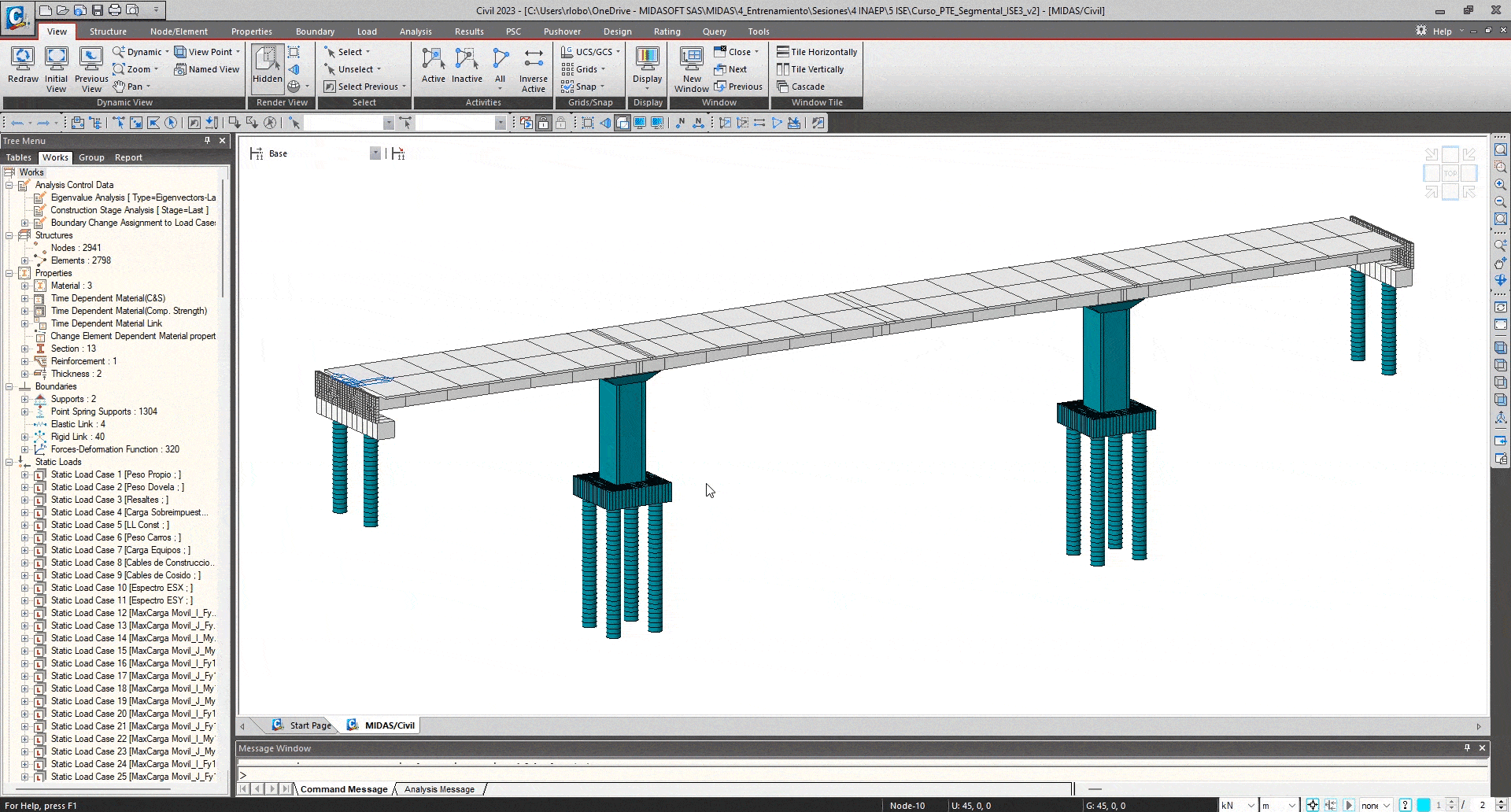
Task: Click Tile Vertically
Action: (x=810, y=69)
